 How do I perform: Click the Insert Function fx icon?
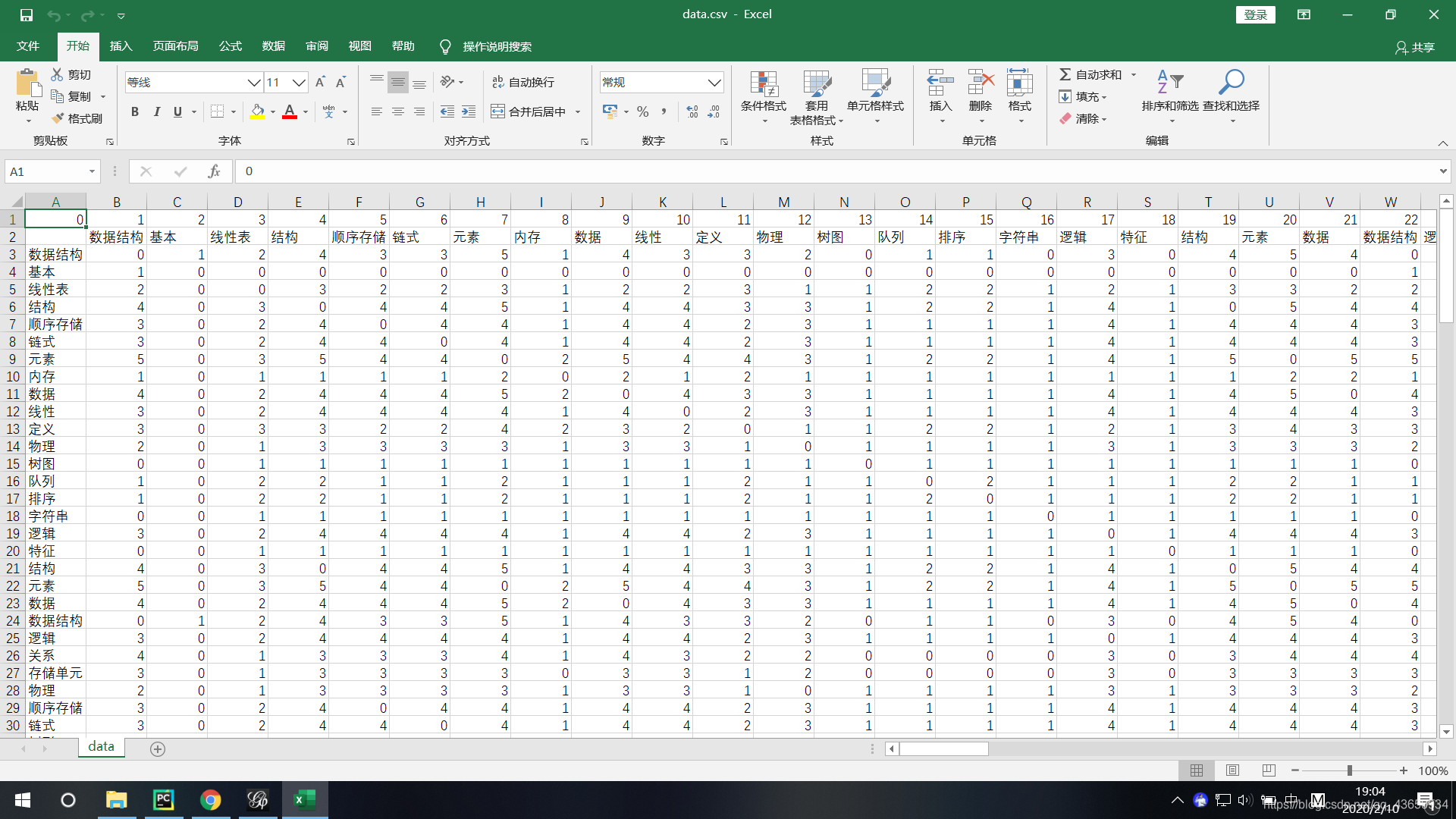coord(214,171)
